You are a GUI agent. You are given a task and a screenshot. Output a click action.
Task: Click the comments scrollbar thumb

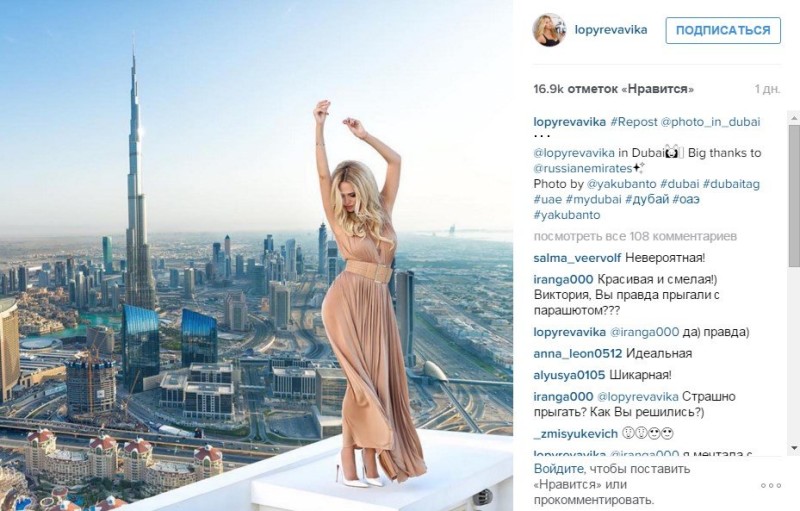[794, 196]
